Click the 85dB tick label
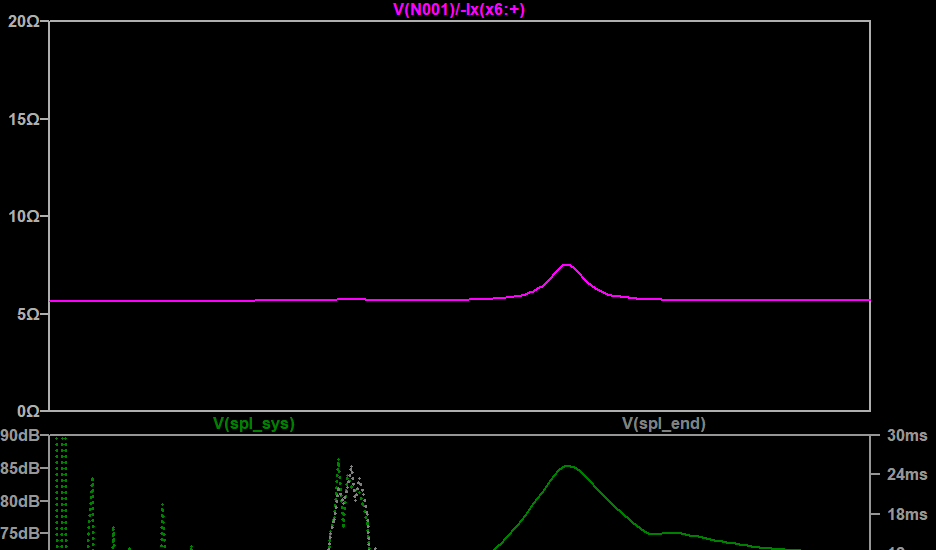The image size is (936, 550). point(20,468)
